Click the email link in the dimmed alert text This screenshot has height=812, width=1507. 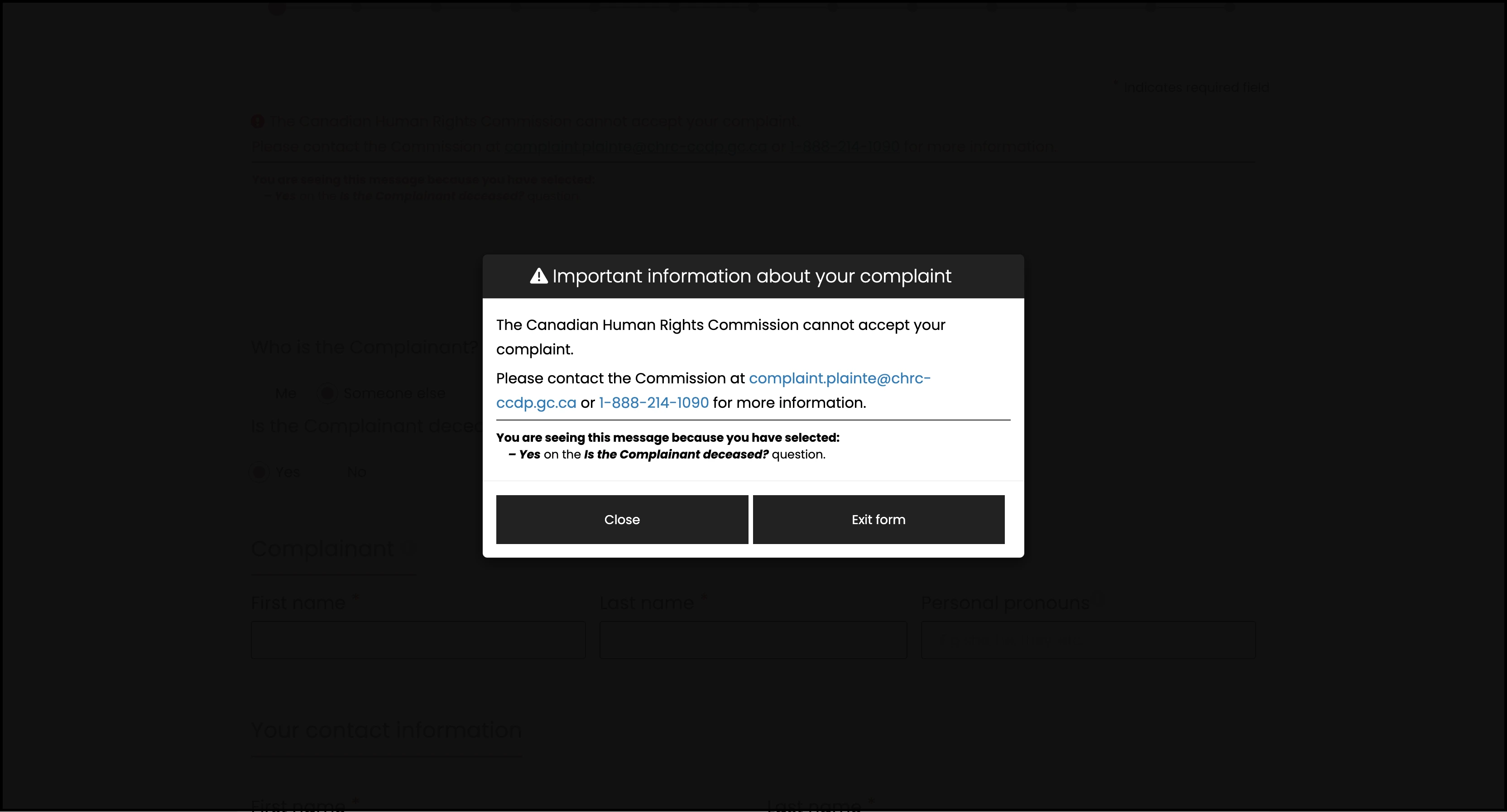[x=635, y=146]
